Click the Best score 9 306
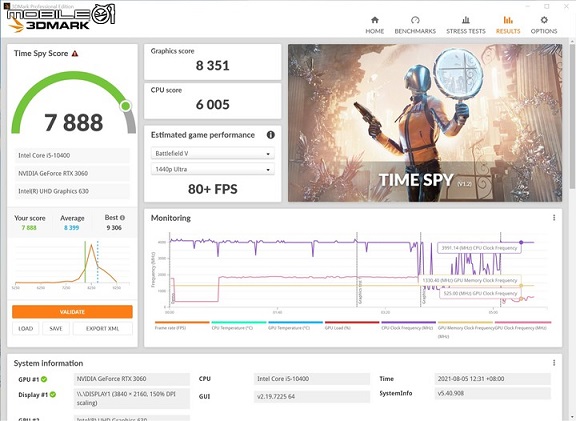 [114, 228]
